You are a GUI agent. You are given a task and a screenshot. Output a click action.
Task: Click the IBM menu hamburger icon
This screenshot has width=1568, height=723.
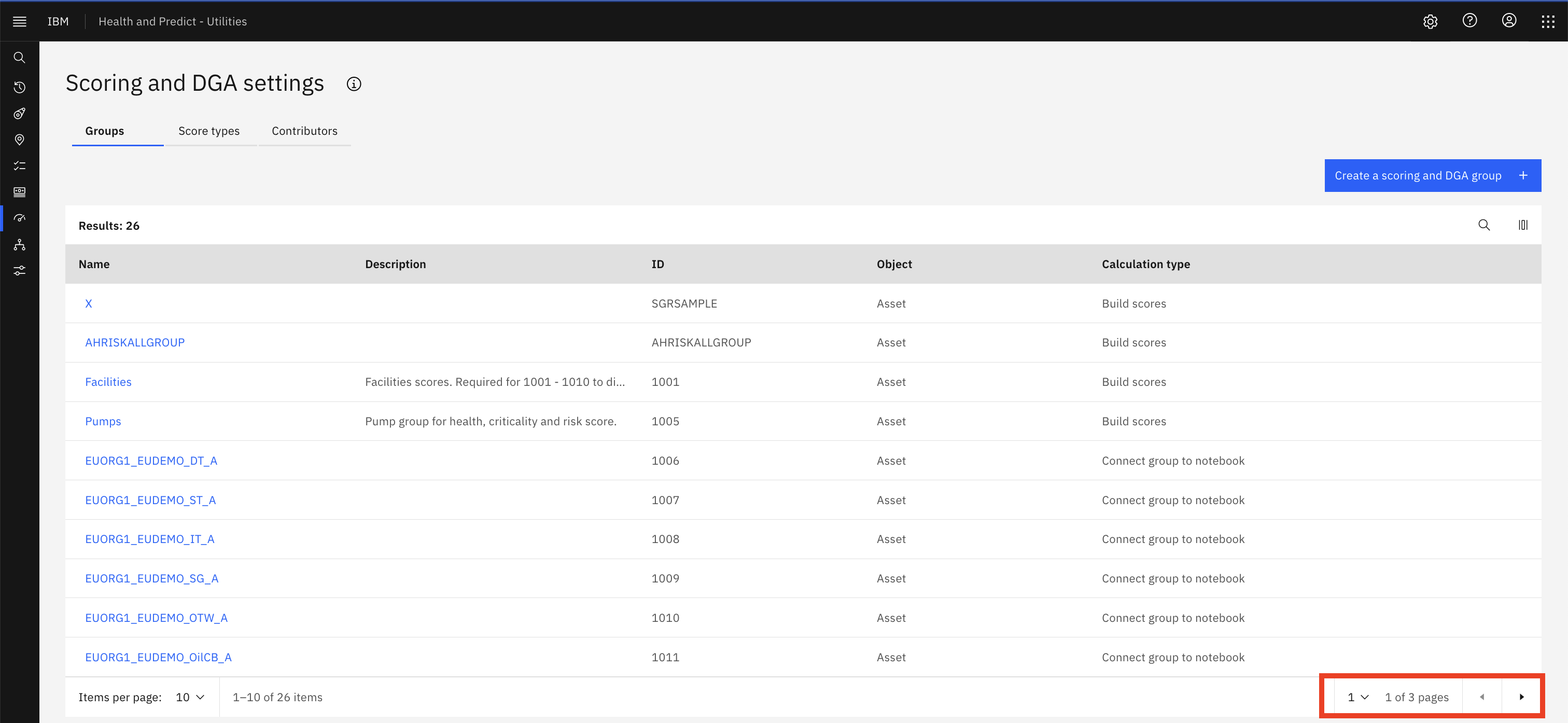(x=20, y=21)
